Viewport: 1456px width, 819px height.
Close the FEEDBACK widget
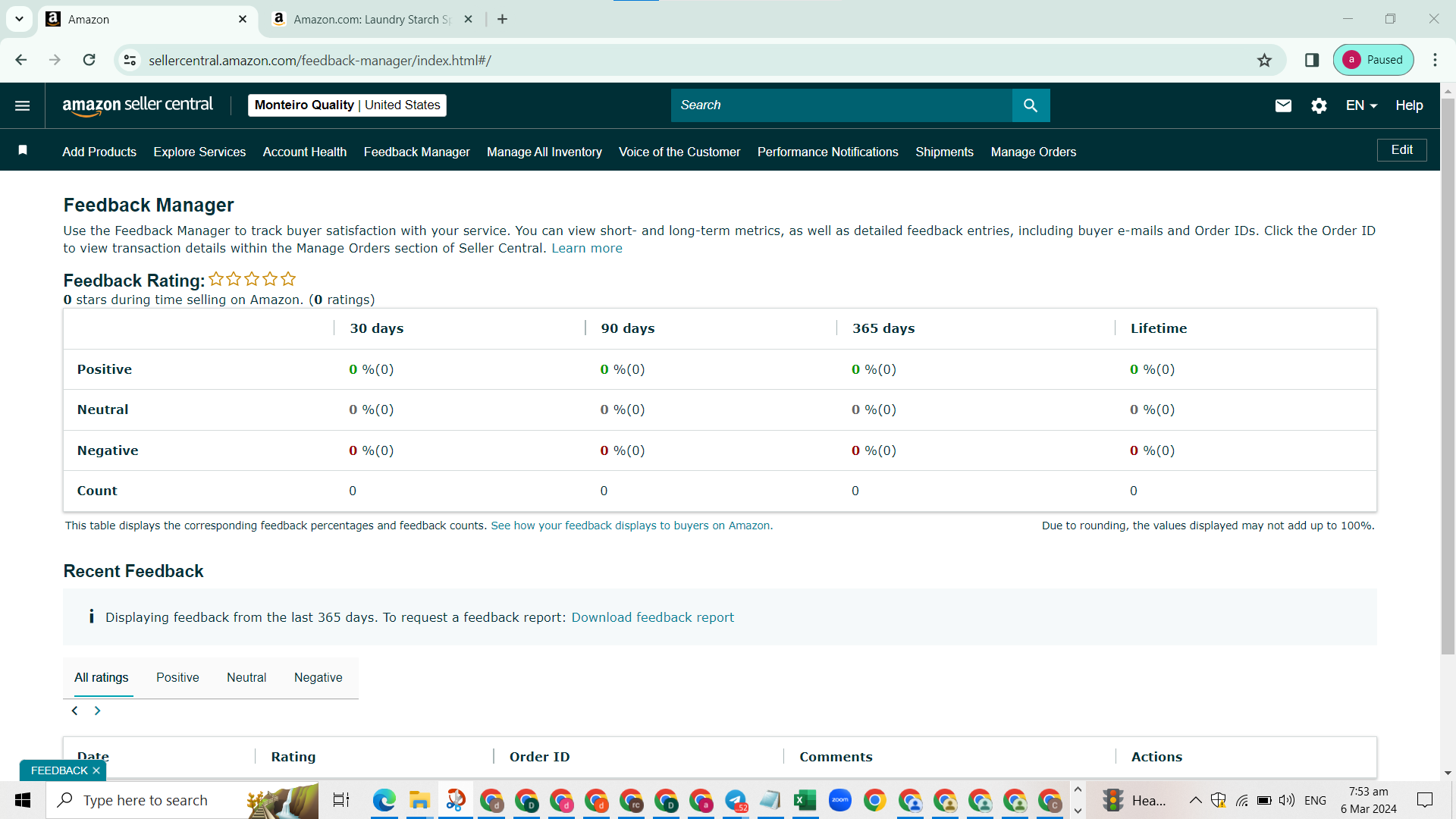pos(96,770)
